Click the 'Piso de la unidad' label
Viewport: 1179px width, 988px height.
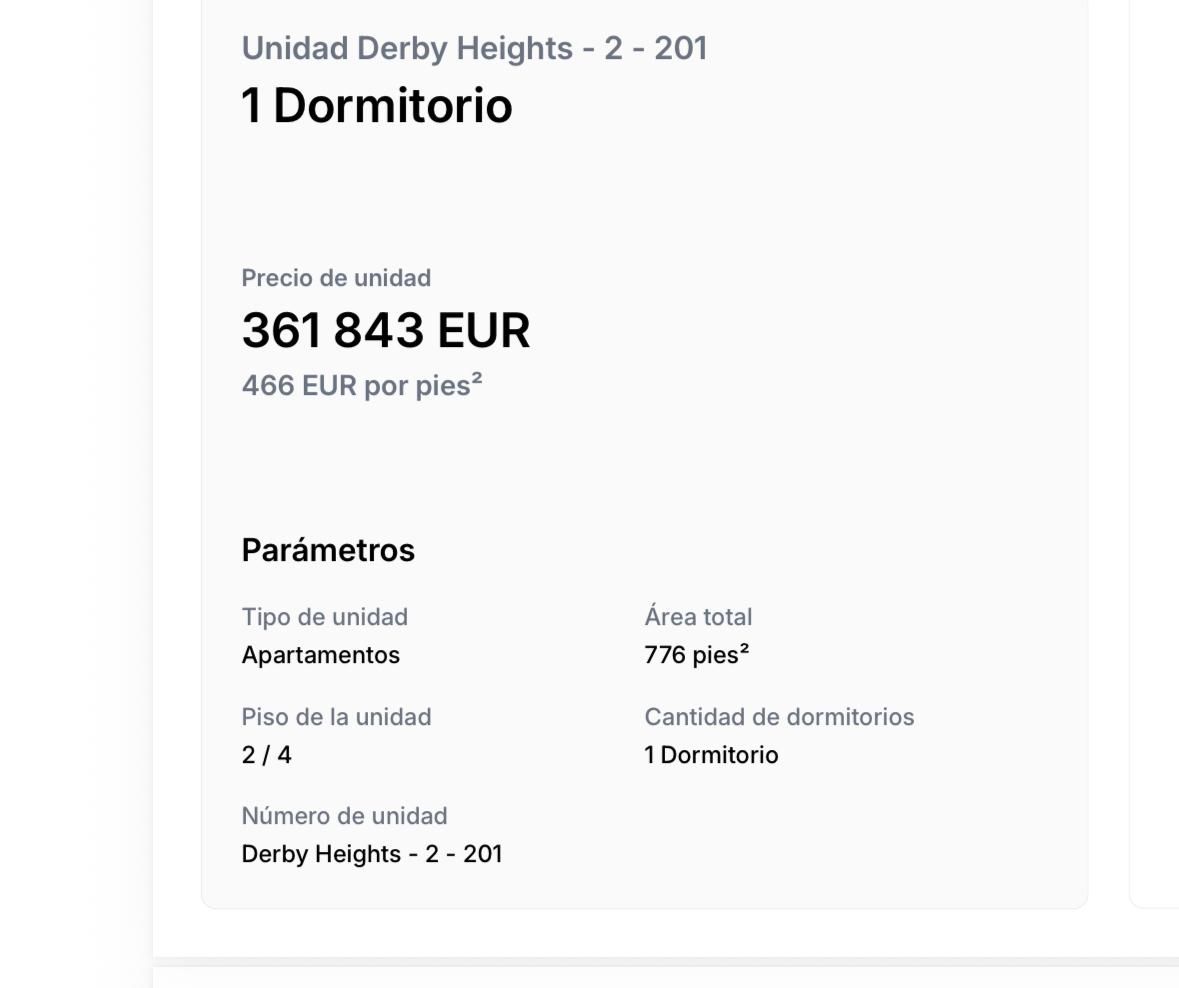336,717
